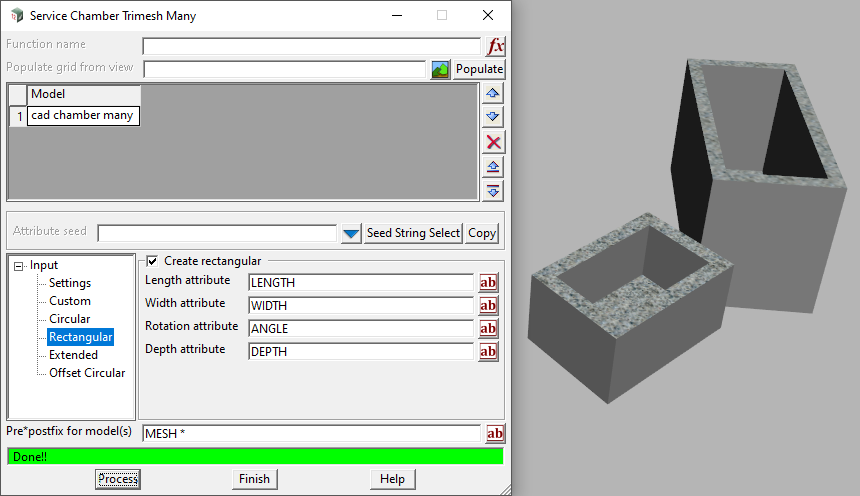Move grid row up with the up-arrow icon

pyautogui.click(x=493, y=93)
